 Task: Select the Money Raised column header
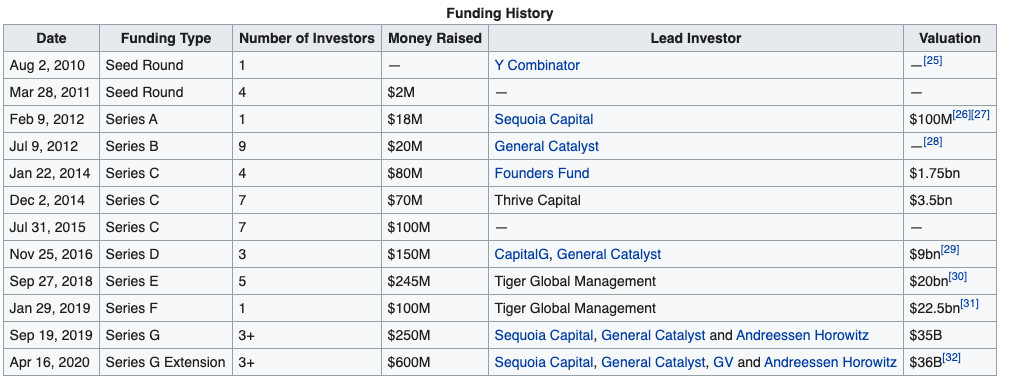click(x=435, y=38)
